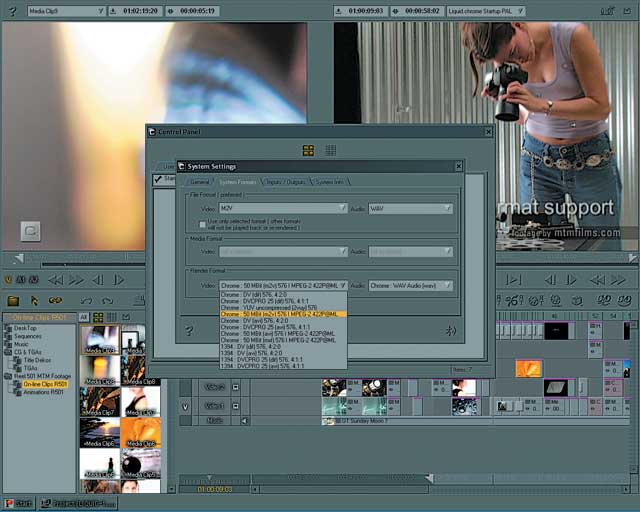This screenshot has width=640, height=512.
Task: Click checkmark icon in bin toolbar
Action: coord(126,317)
